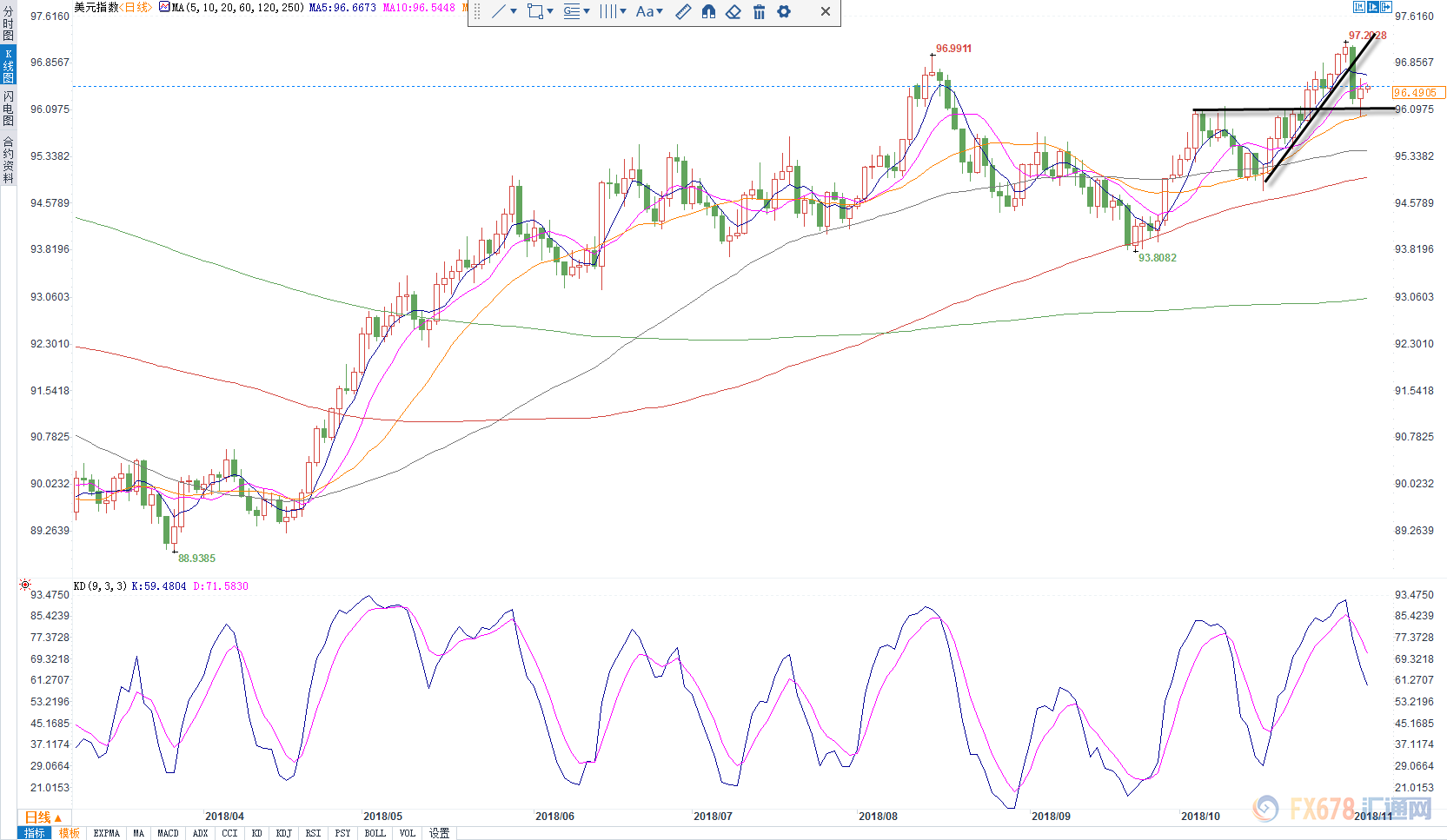1447x840 pixels.
Task: Expand the Fibonacci levels dropdown arrow
Action: [587, 11]
